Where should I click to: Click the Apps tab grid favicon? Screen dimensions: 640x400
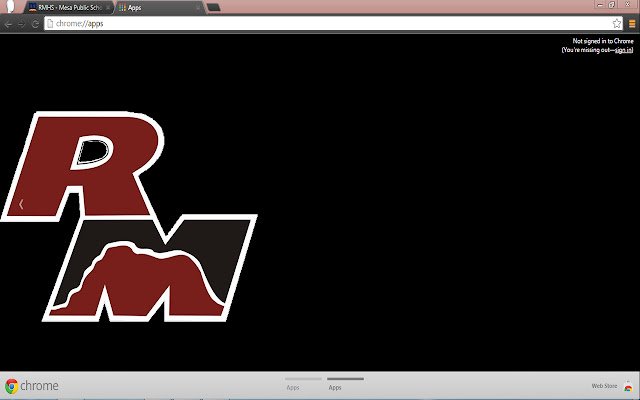click(122, 8)
